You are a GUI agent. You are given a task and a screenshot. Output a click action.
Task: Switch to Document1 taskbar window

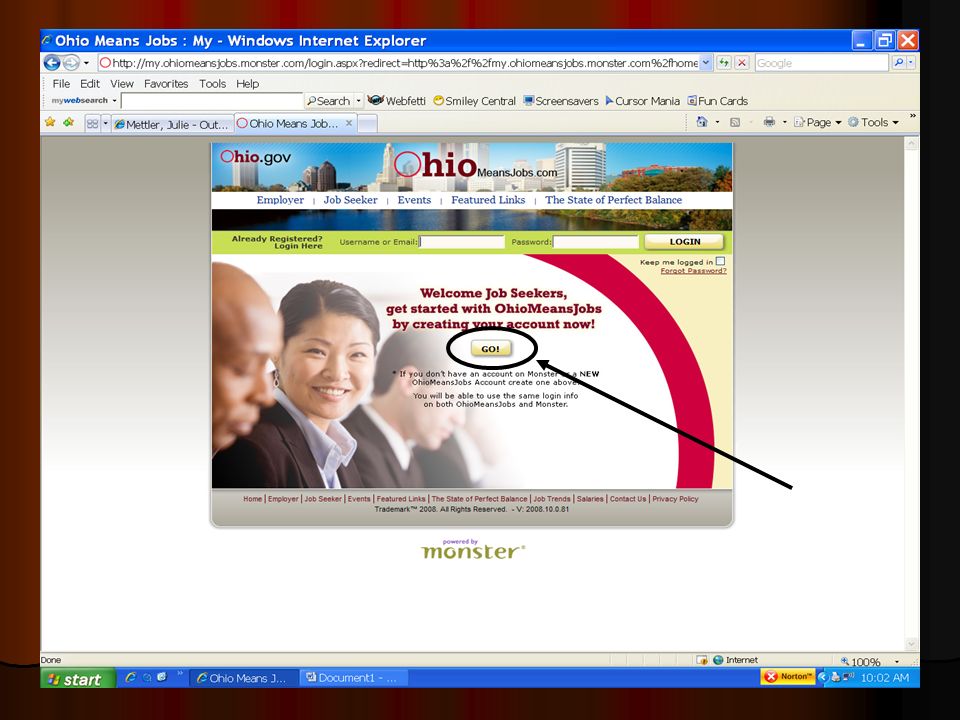[353, 678]
